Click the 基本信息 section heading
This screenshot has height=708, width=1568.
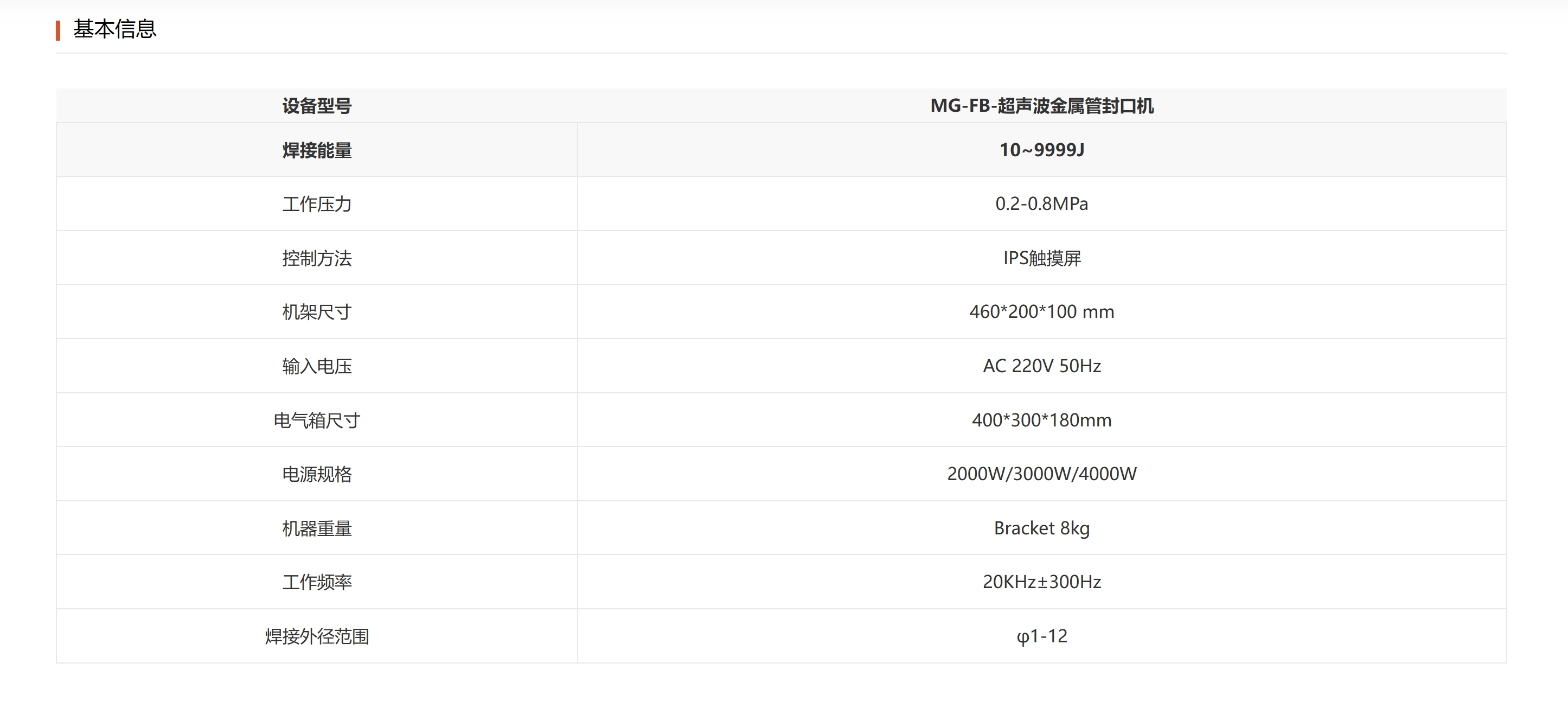click(114, 29)
